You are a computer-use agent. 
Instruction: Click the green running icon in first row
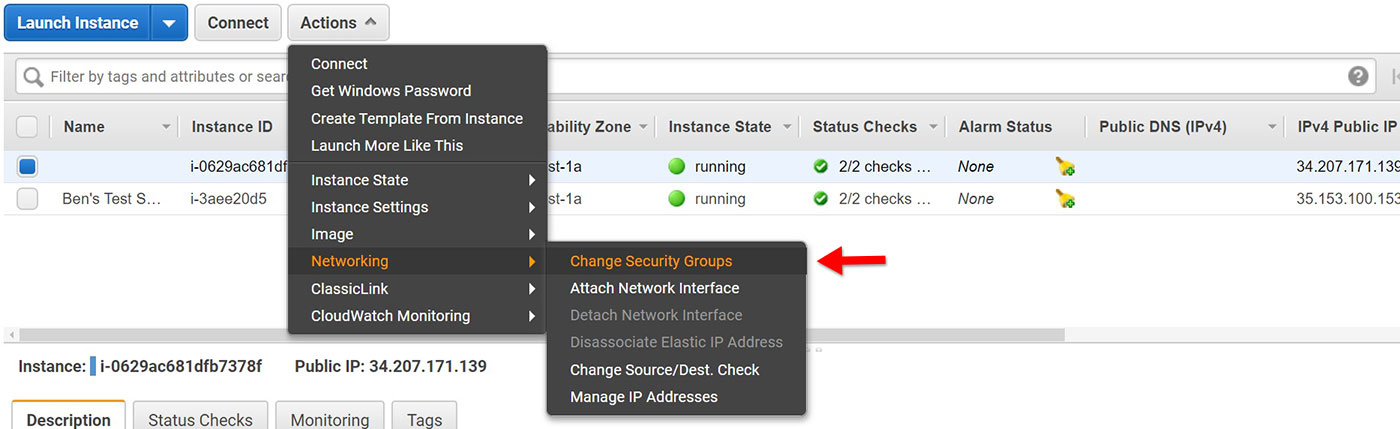(677, 167)
